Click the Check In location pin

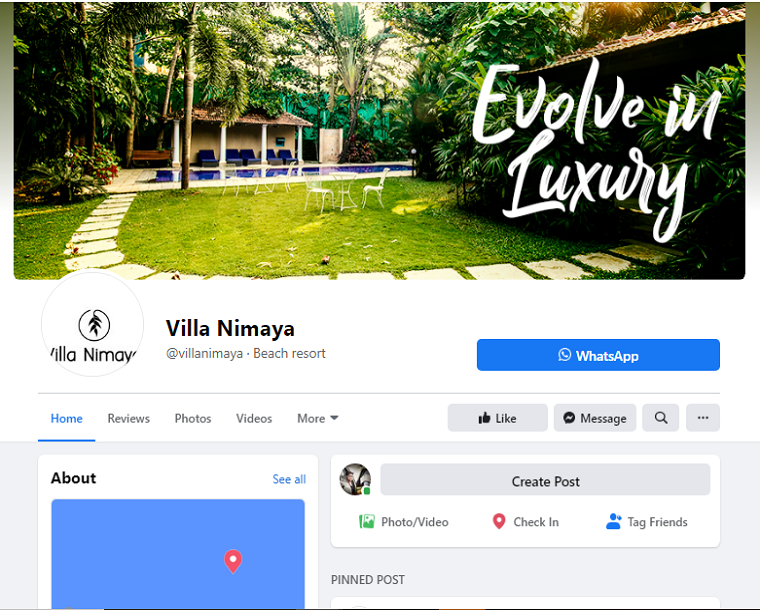click(x=499, y=521)
